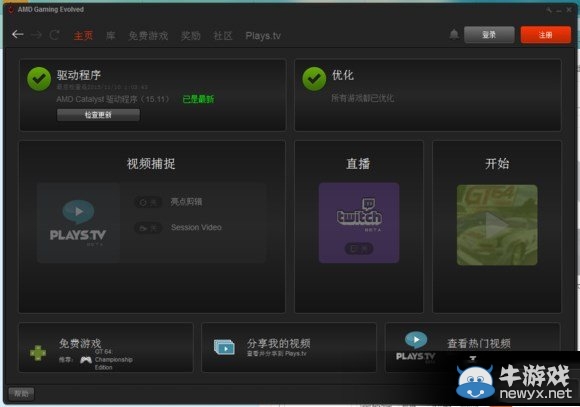Click the 帮助 help button at bottom left
This screenshot has height=407, width=580.
click(x=21, y=394)
